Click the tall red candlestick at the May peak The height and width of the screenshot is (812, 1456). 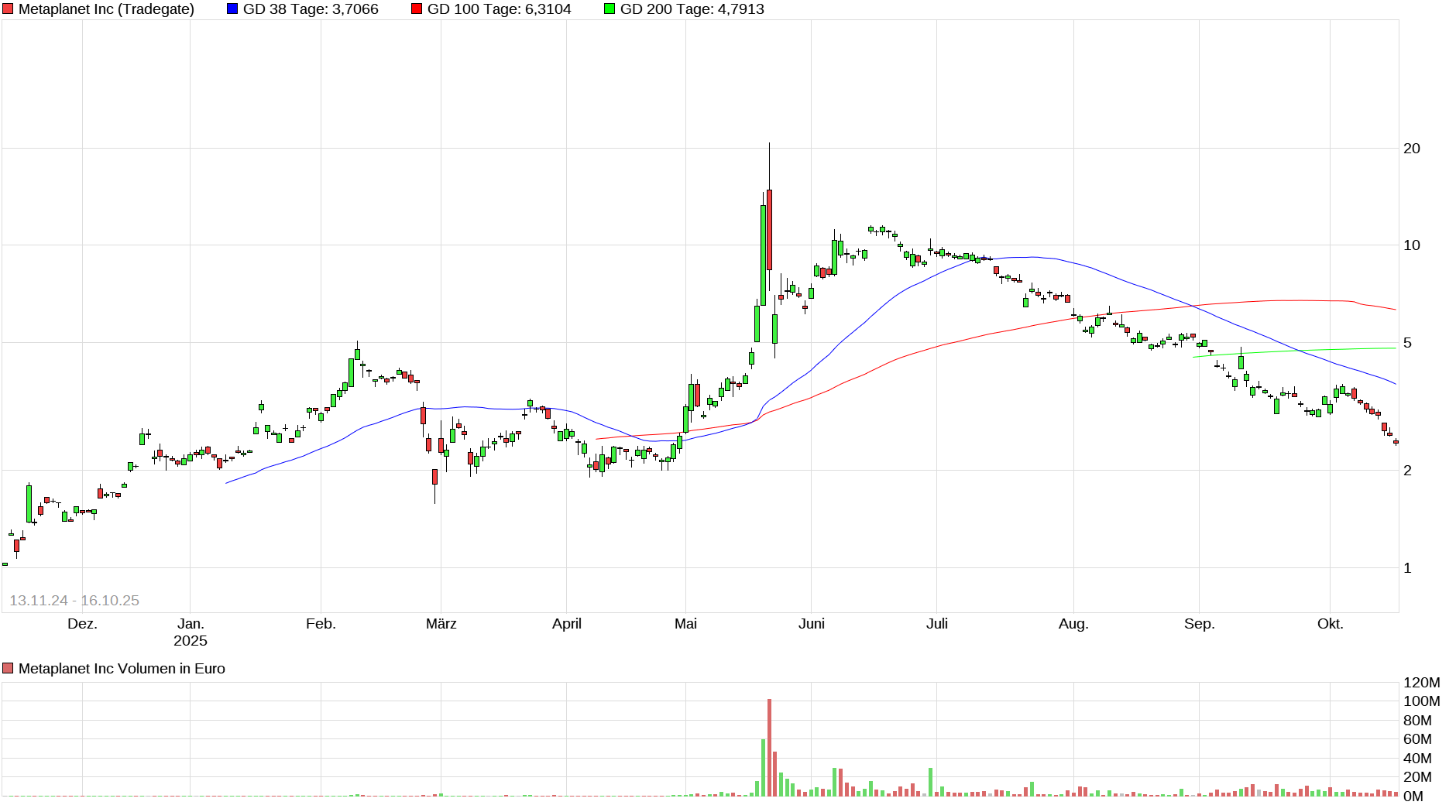tap(769, 230)
